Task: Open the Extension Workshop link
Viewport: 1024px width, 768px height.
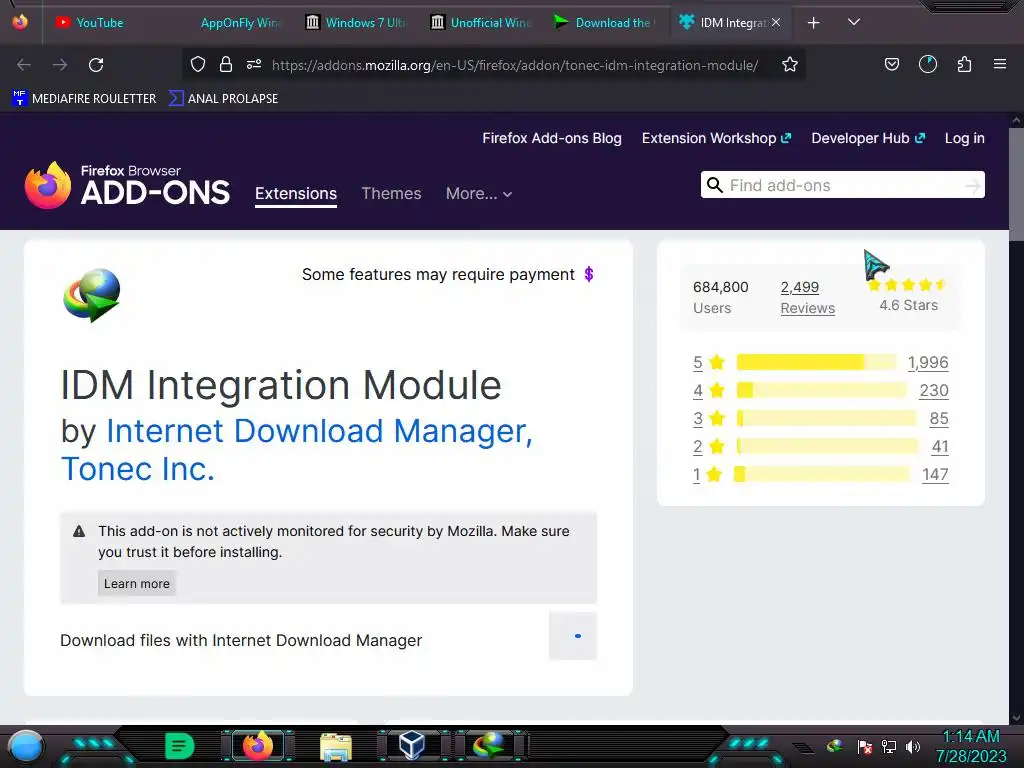Action: click(x=716, y=138)
